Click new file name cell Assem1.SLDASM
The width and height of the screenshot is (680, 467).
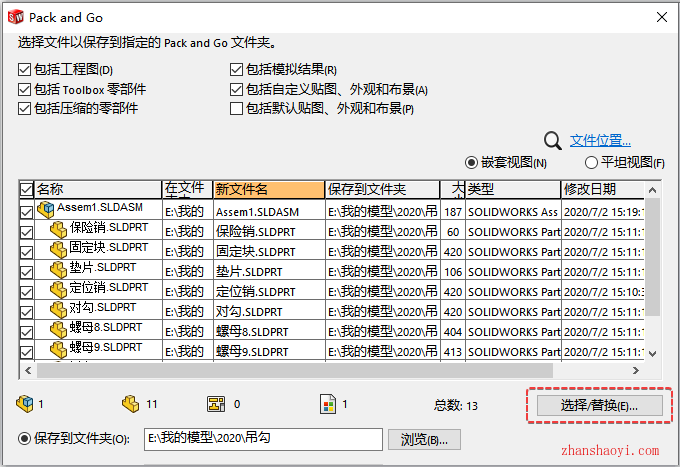[269, 212]
